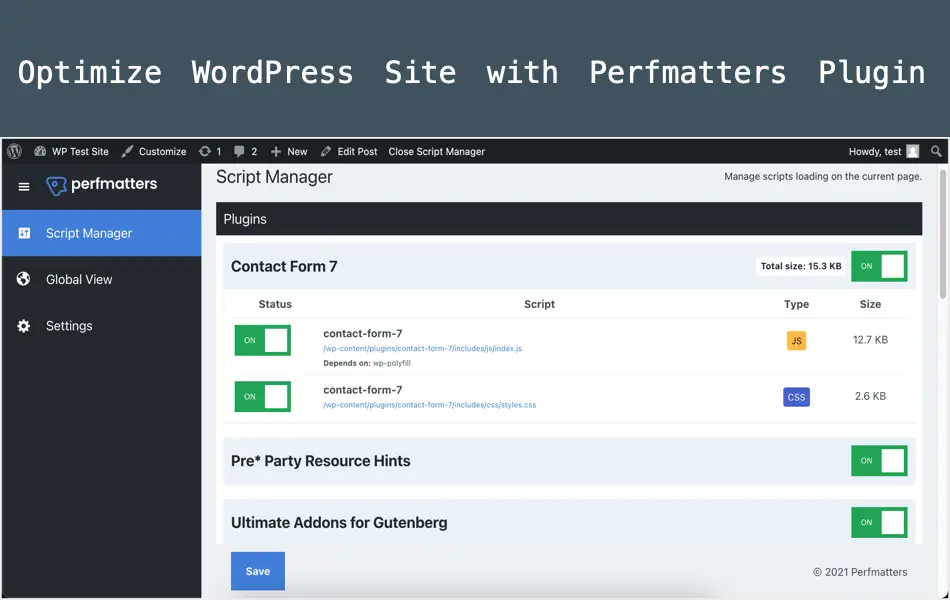Click the Script Manager page title
This screenshot has width=950, height=600.
pos(274,177)
